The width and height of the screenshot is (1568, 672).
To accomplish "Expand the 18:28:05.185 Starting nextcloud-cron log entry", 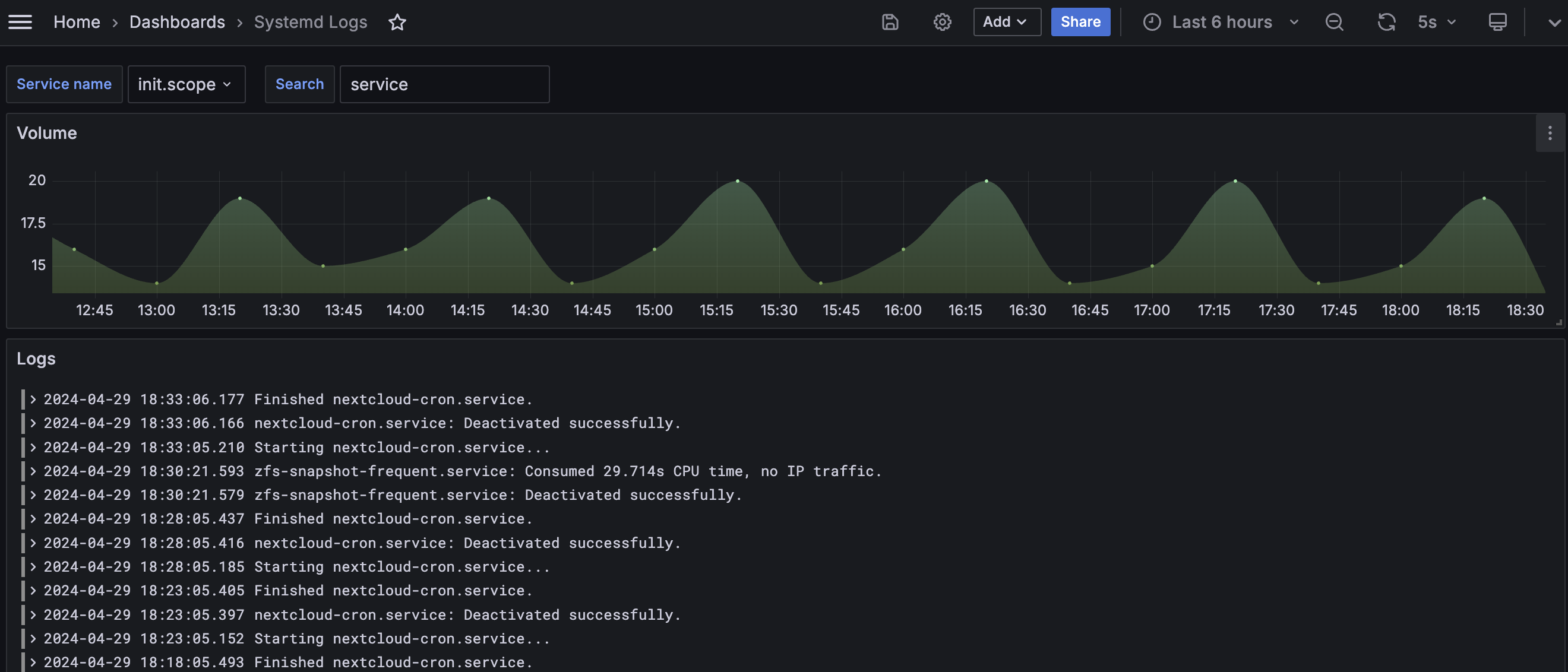I will pyautogui.click(x=32, y=567).
